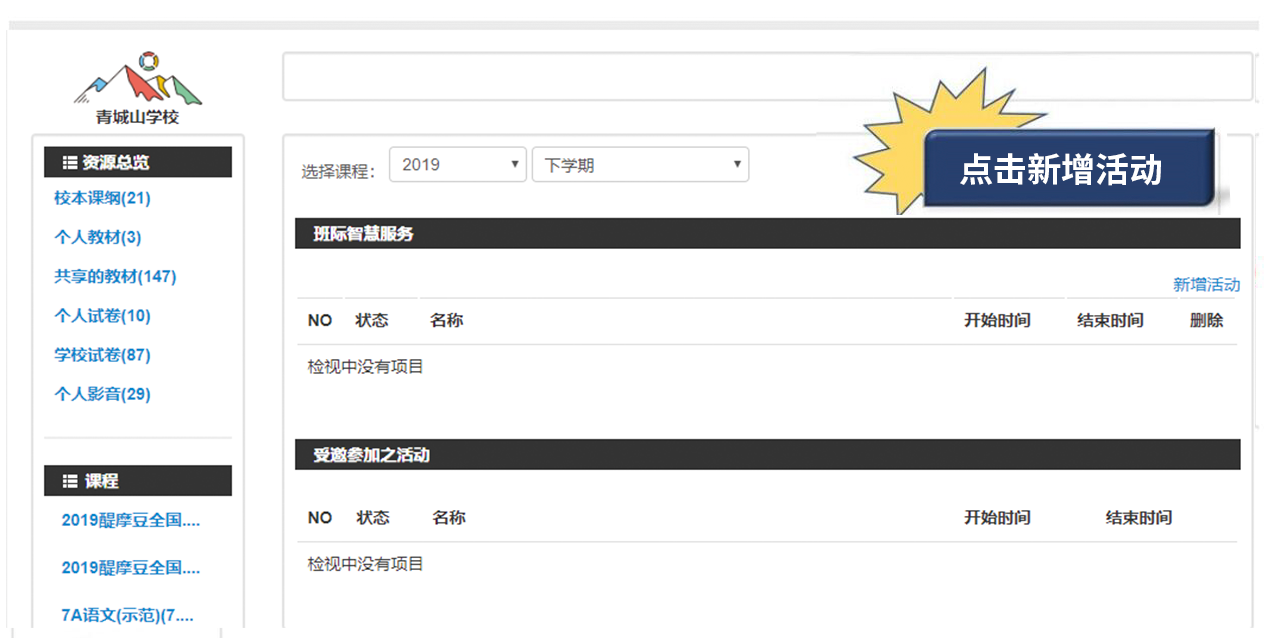Open the second 2019醍摩豆全国 course
The width and height of the screenshot is (1267, 638).
pos(131,568)
